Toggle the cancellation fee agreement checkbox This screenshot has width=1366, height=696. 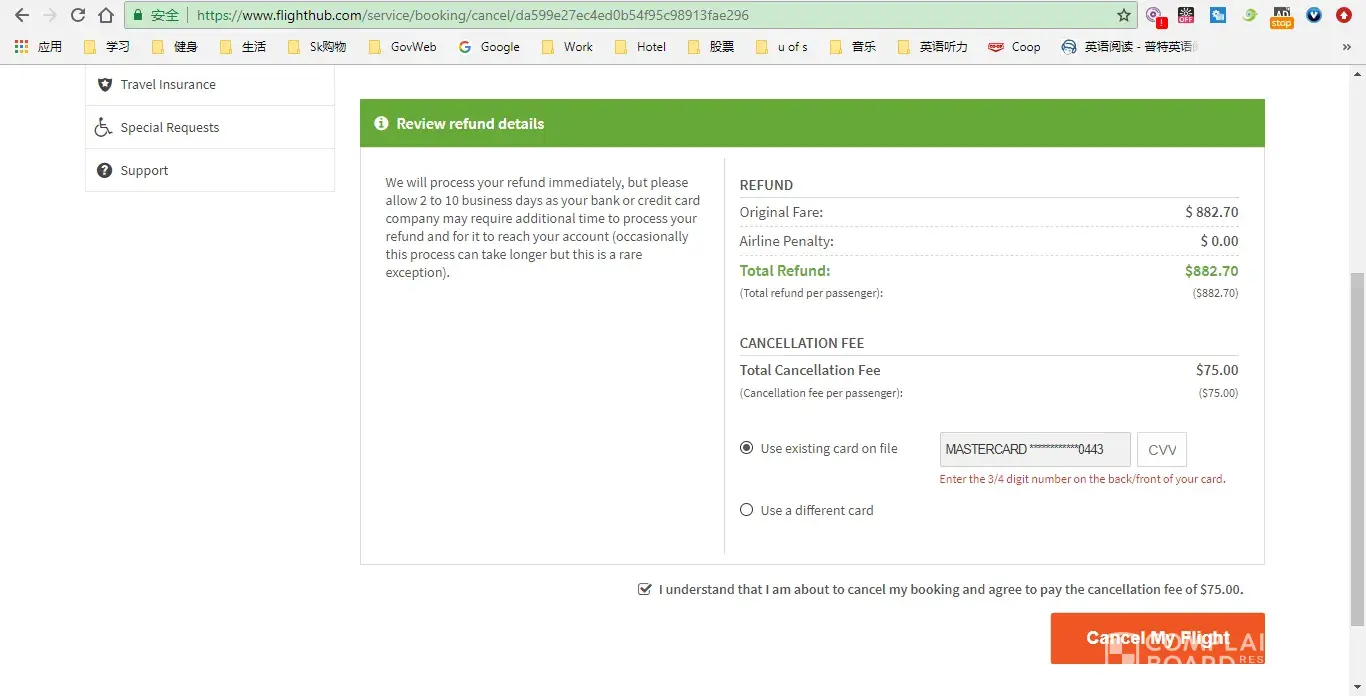(x=645, y=589)
